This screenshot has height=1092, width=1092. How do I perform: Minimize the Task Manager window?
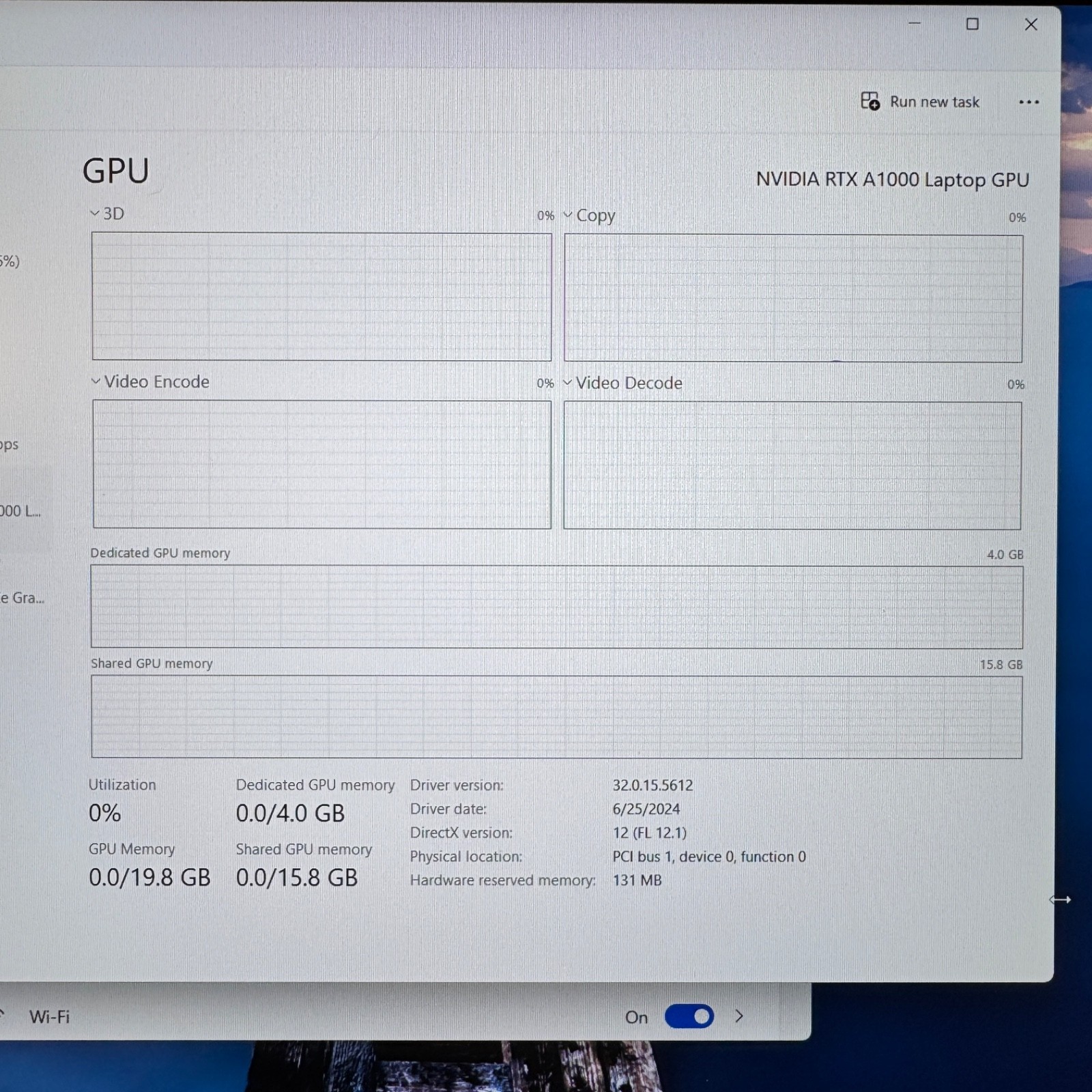[x=915, y=24]
